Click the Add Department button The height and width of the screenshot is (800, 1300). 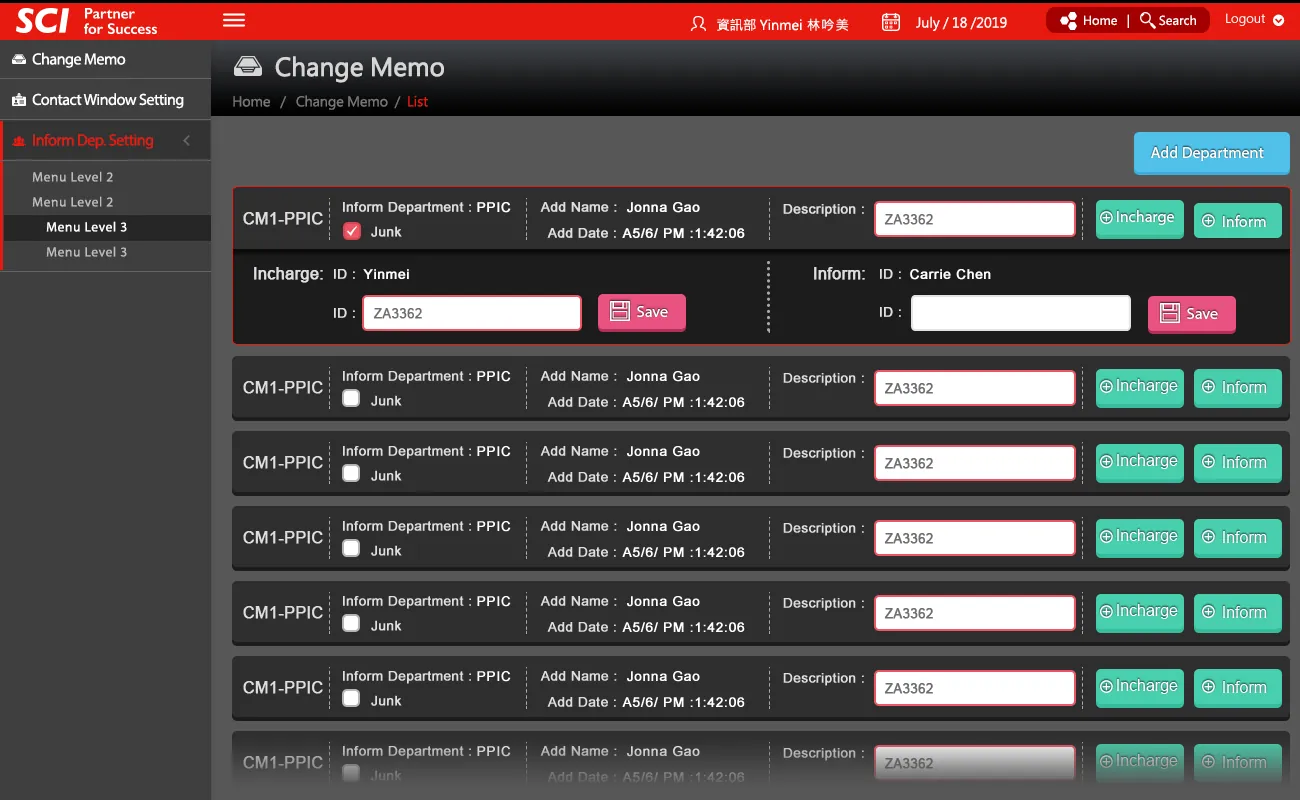click(1211, 153)
